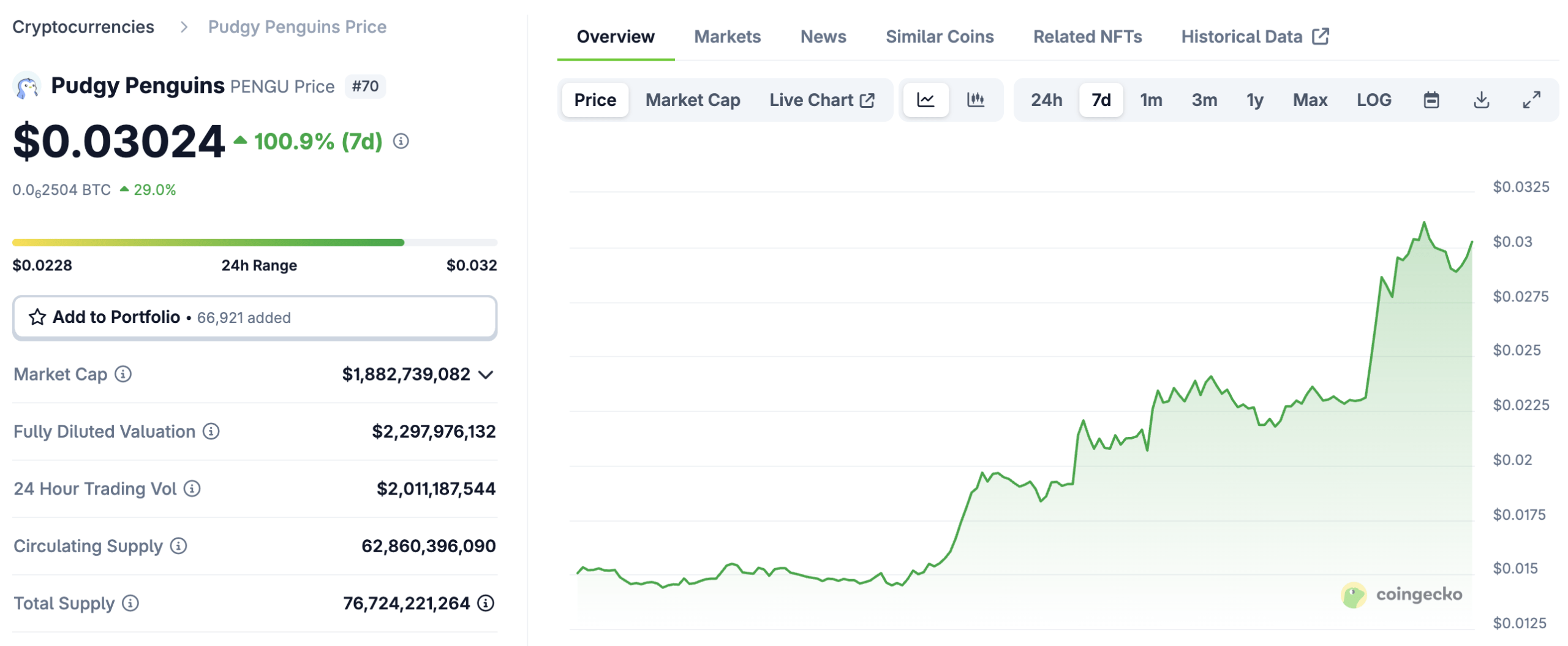Viewport: 1568px width, 646px height.
Task: Open the Similar Coins tab
Action: pyautogui.click(x=940, y=37)
